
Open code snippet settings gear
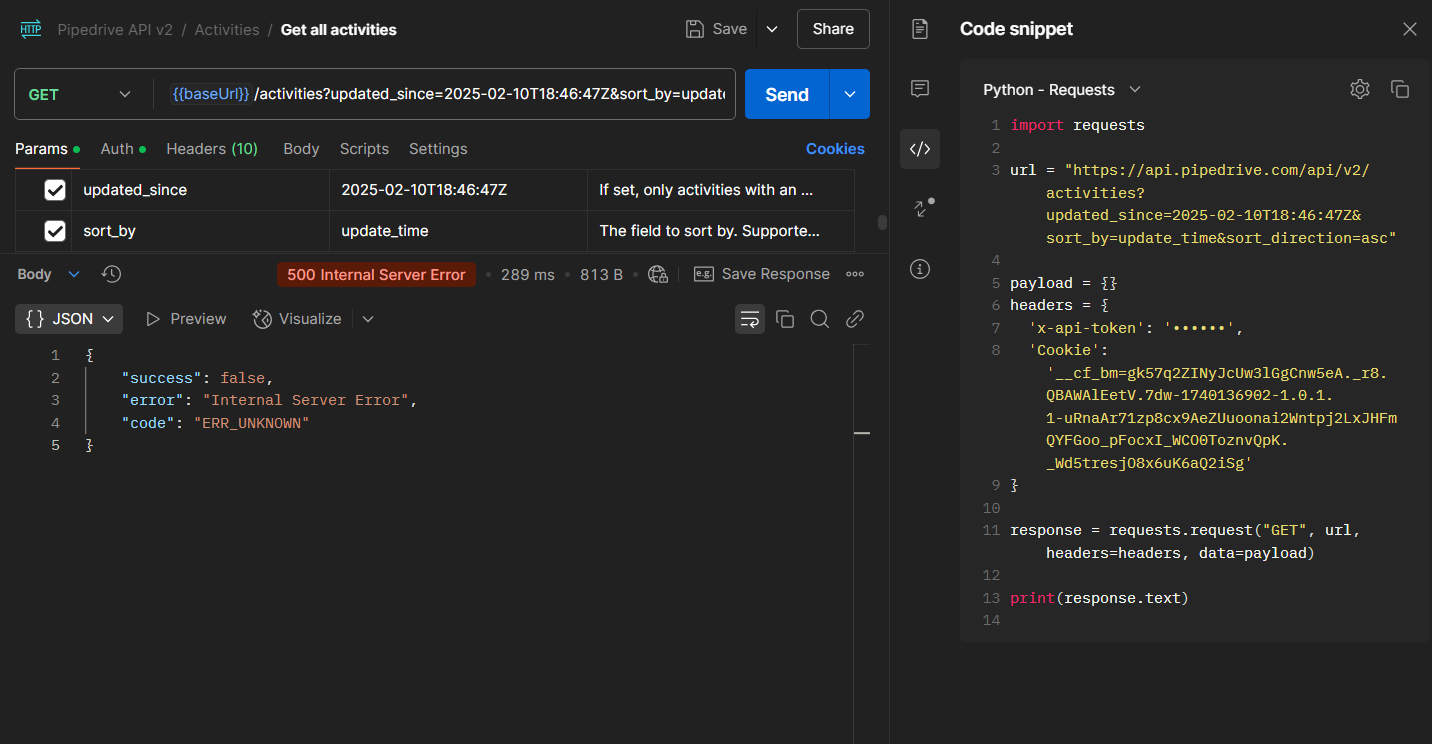tap(1359, 89)
